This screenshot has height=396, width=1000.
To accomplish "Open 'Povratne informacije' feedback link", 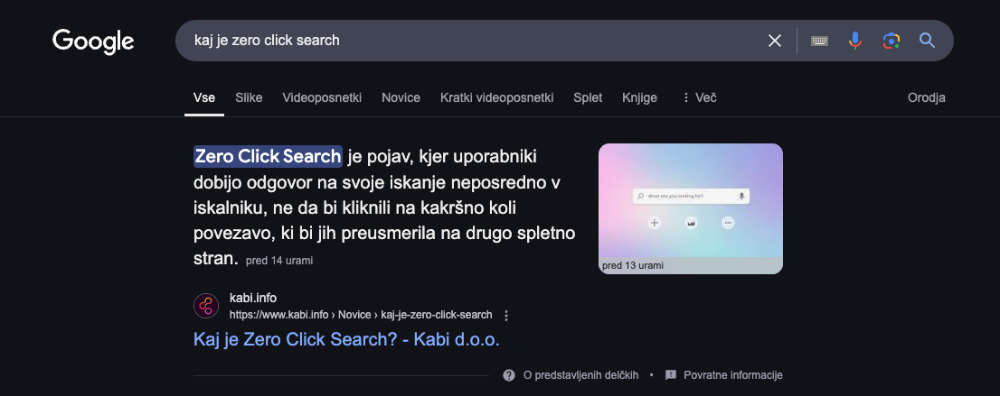I will click(x=733, y=375).
